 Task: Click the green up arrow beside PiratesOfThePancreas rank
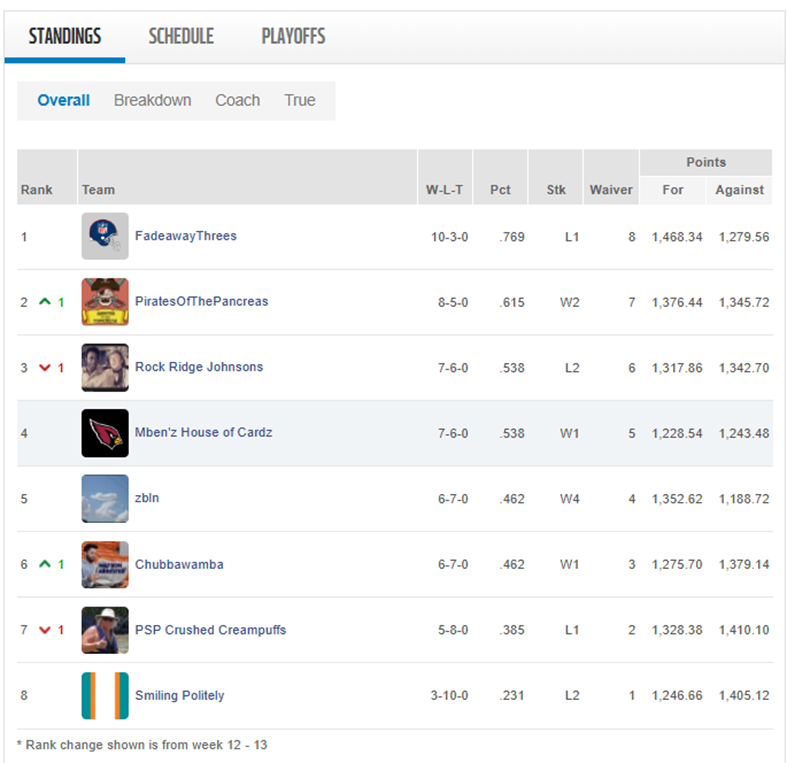click(x=45, y=302)
